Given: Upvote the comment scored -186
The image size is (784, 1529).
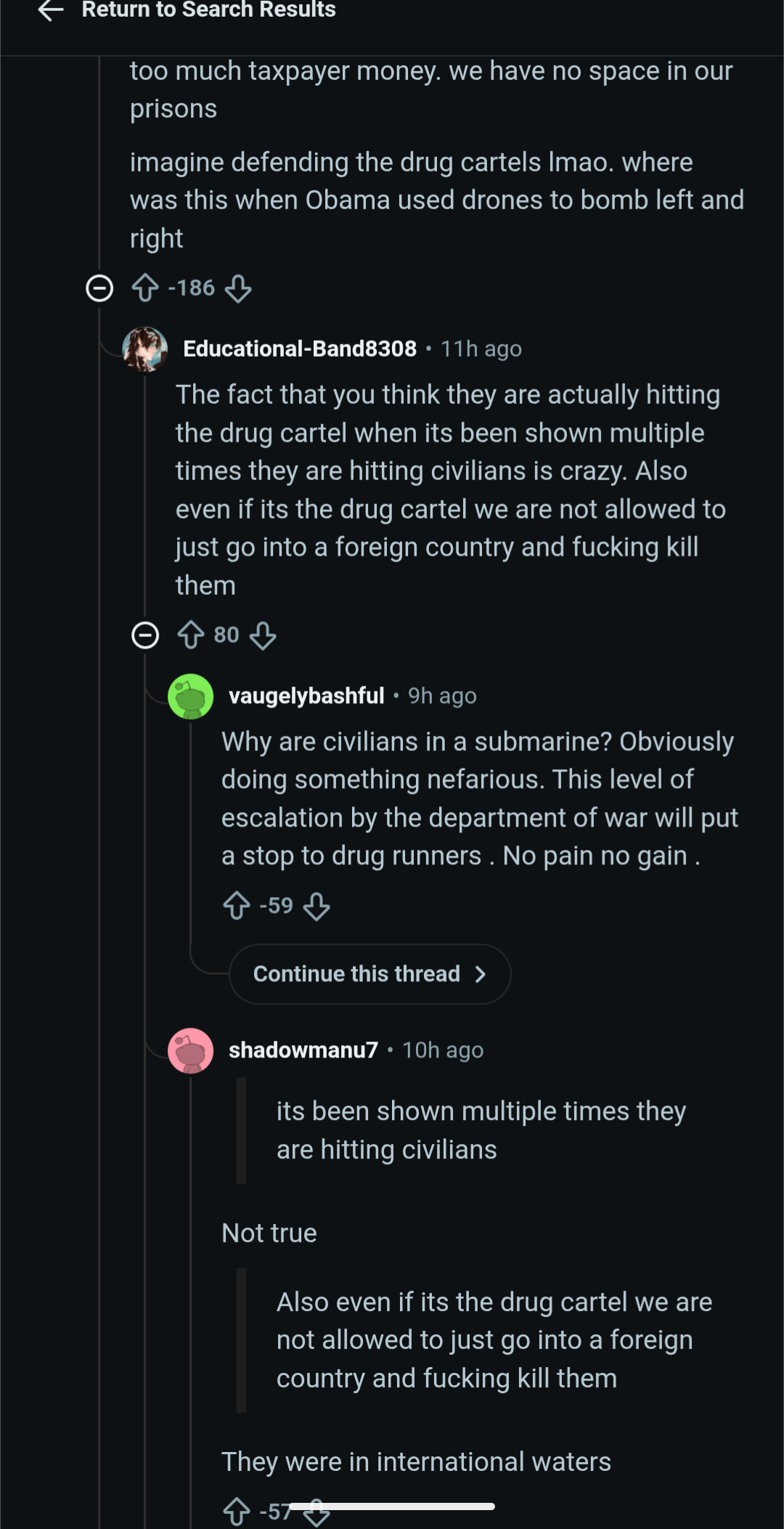Looking at the screenshot, I should click(x=145, y=288).
